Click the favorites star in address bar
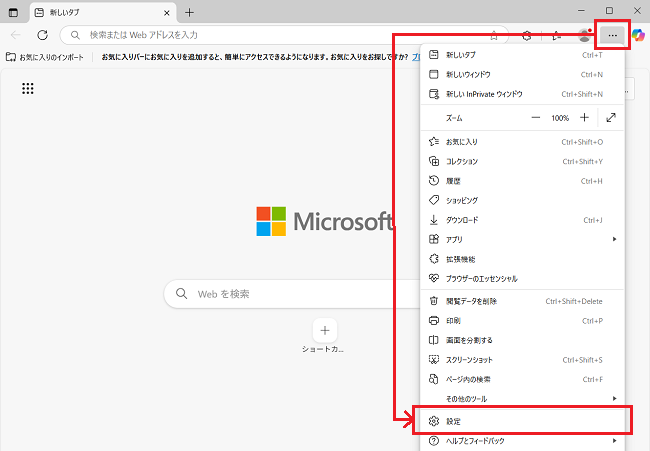The image size is (650, 451). (x=494, y=35)
